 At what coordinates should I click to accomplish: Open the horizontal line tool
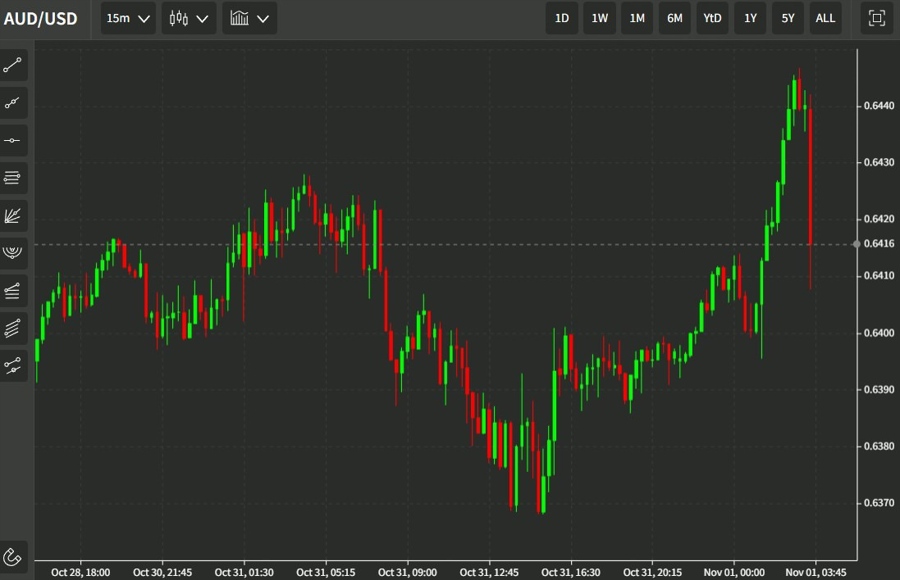(13, 140)
